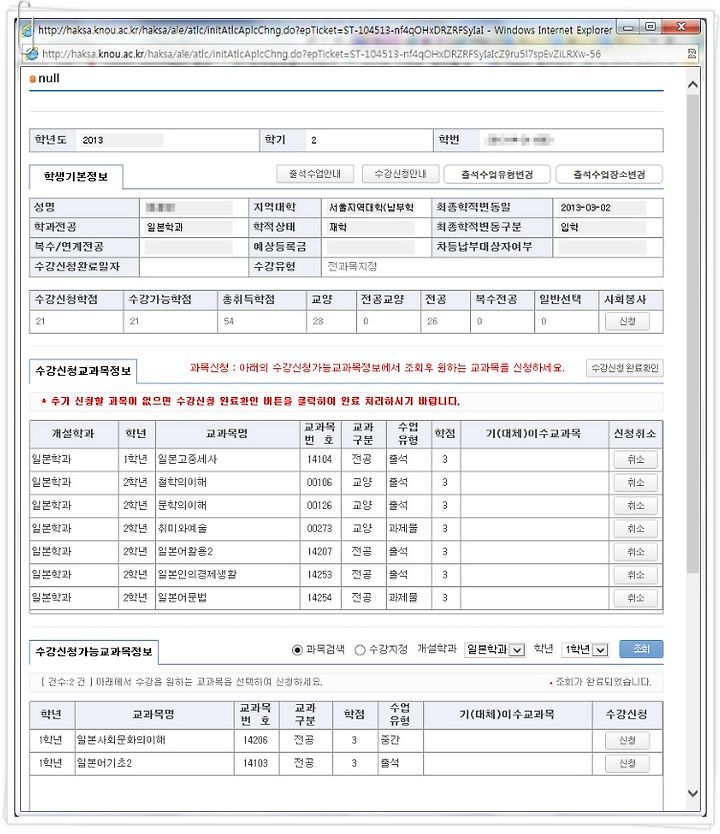Click the scroll-down arrow of the page scrollbar

pyautogui.click(x=692, y=793)
